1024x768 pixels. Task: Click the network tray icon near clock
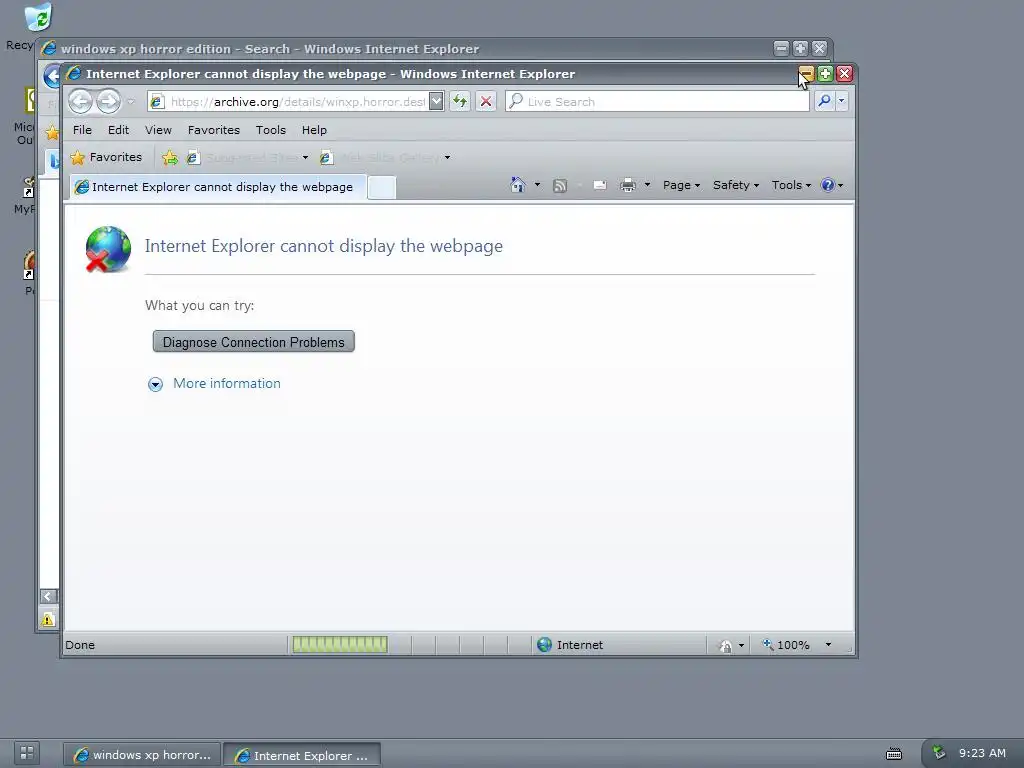939,752
